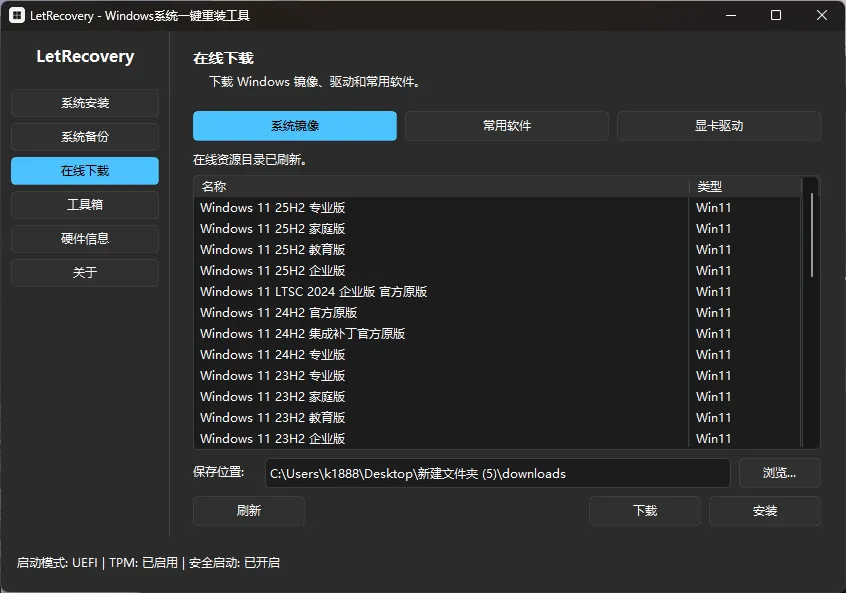Click the LetRecovery app icon in title bar
This screenshot has height=593, width=846.
[x=17, y=15]
